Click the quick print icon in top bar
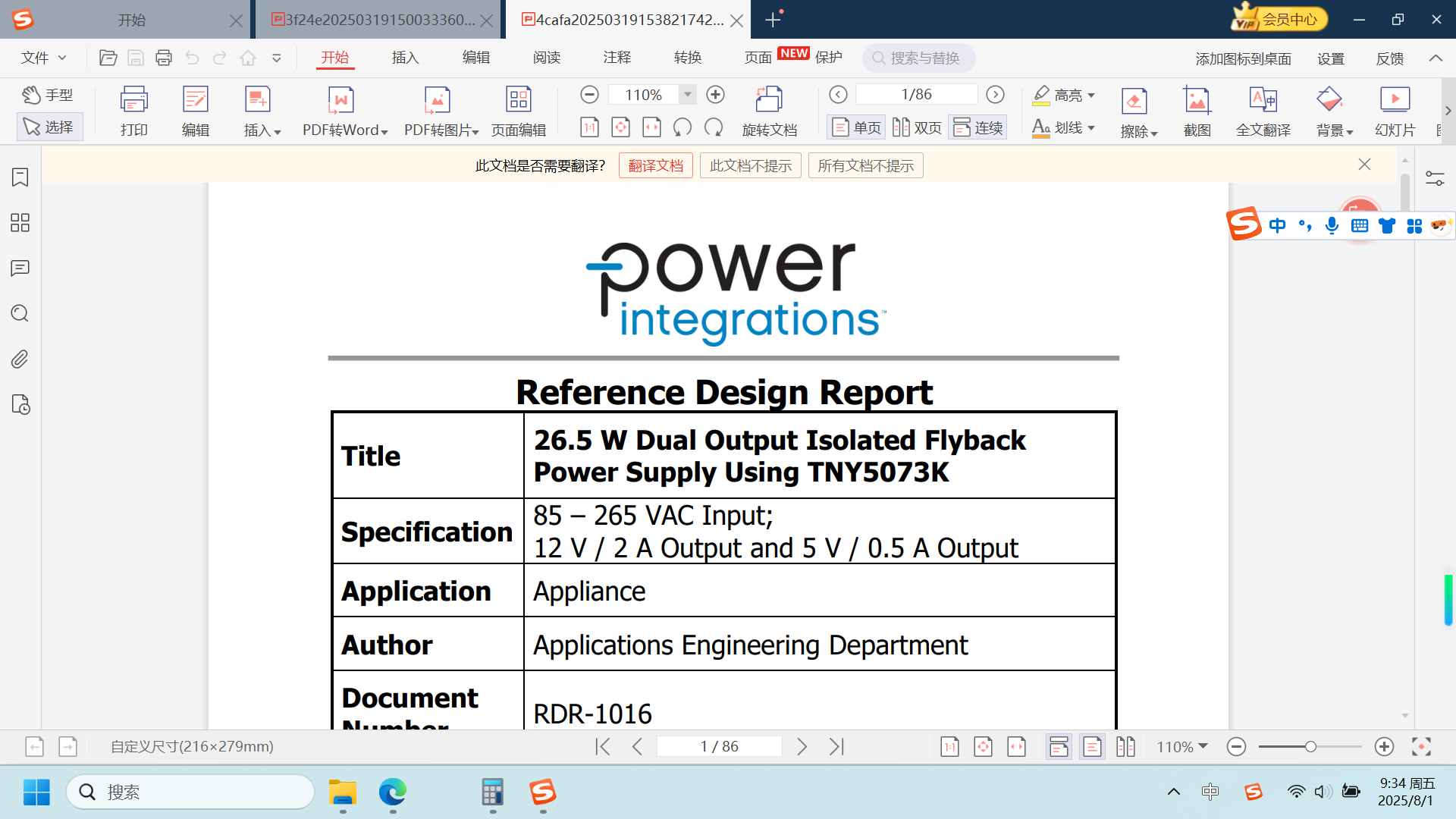The image size is (1456, 819). click(x=164, y=58)
